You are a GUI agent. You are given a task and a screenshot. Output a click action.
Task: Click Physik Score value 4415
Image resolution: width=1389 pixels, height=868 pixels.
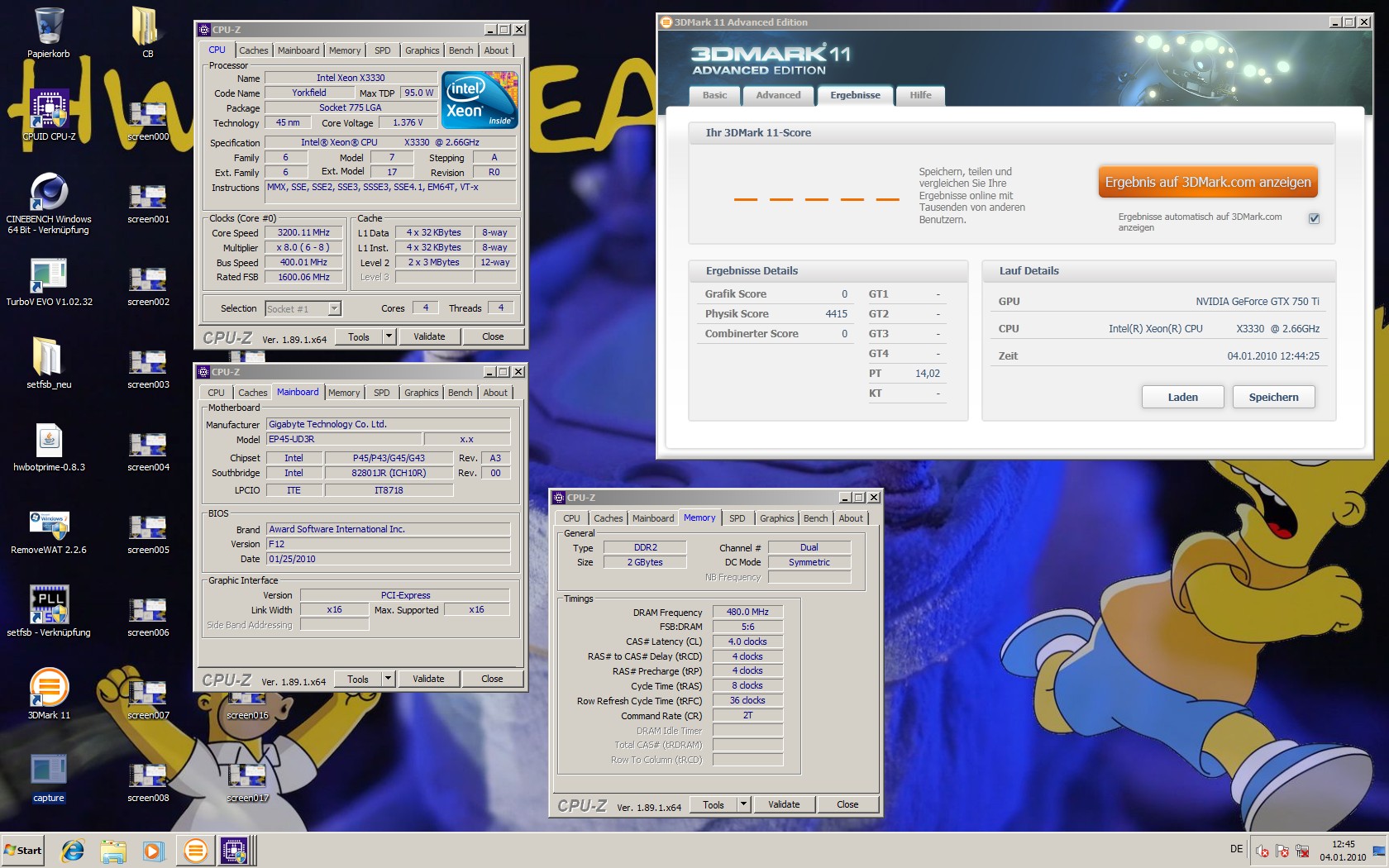(836, 314)
